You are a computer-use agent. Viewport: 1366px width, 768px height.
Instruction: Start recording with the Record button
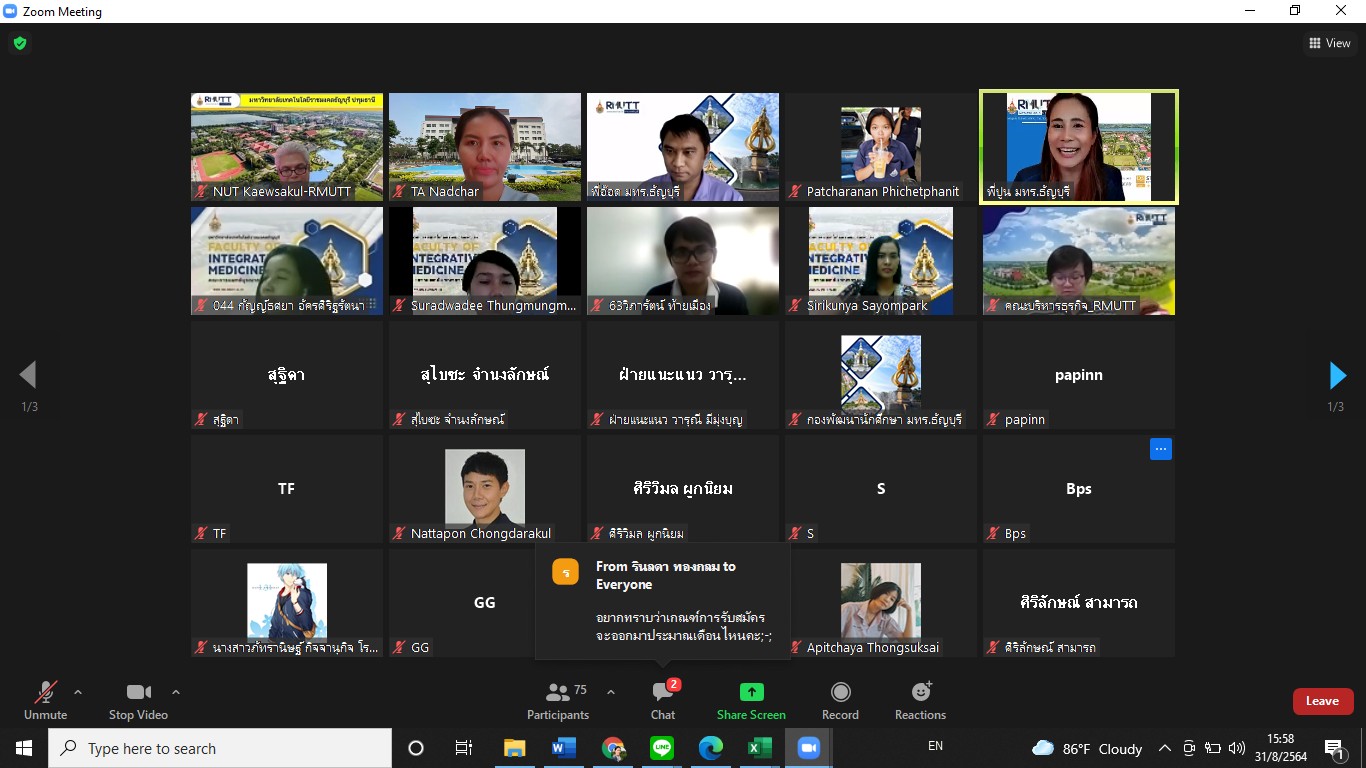click(x=840, y=700)
